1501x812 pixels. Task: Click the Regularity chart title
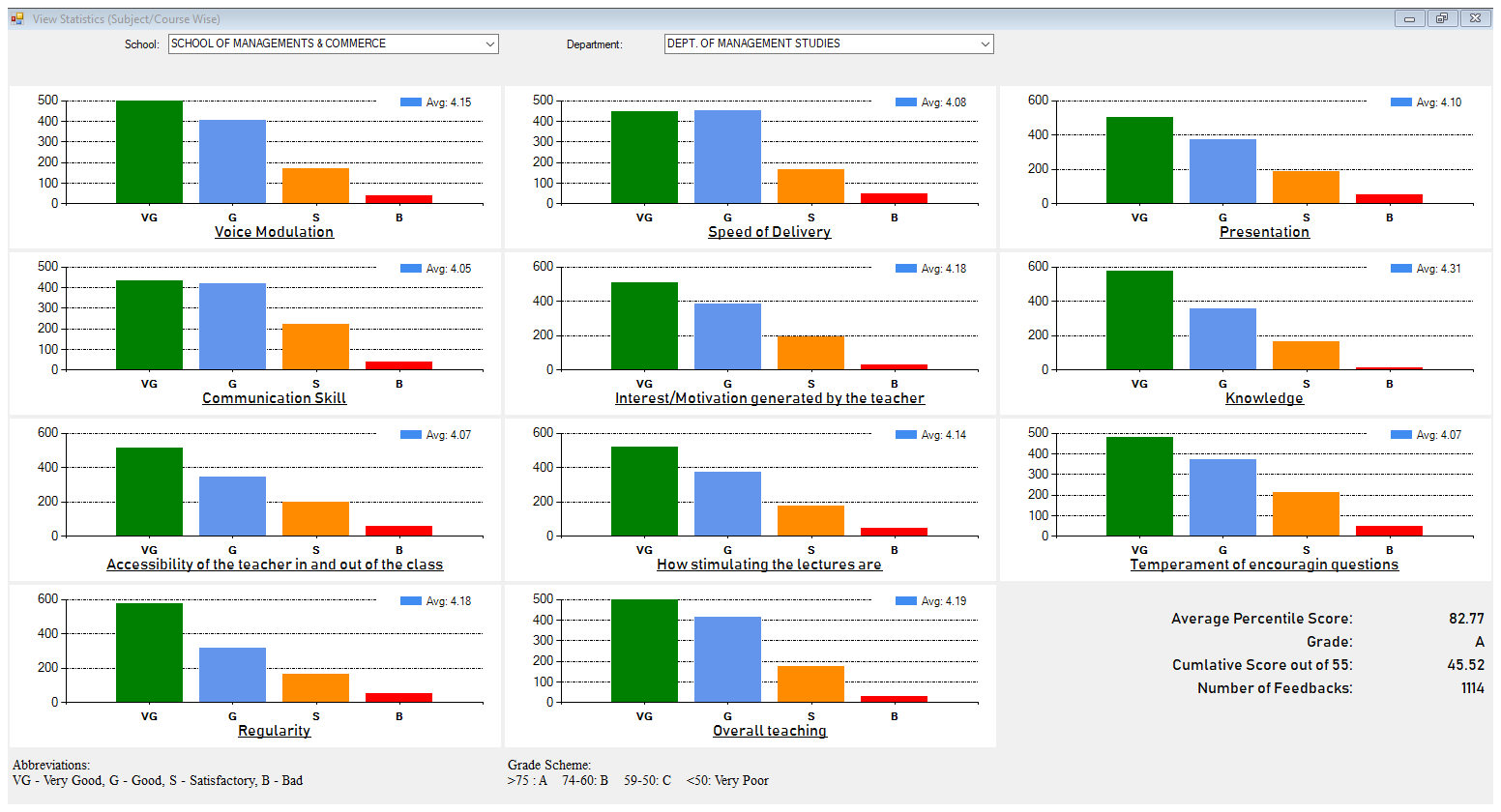pos(274,731)
